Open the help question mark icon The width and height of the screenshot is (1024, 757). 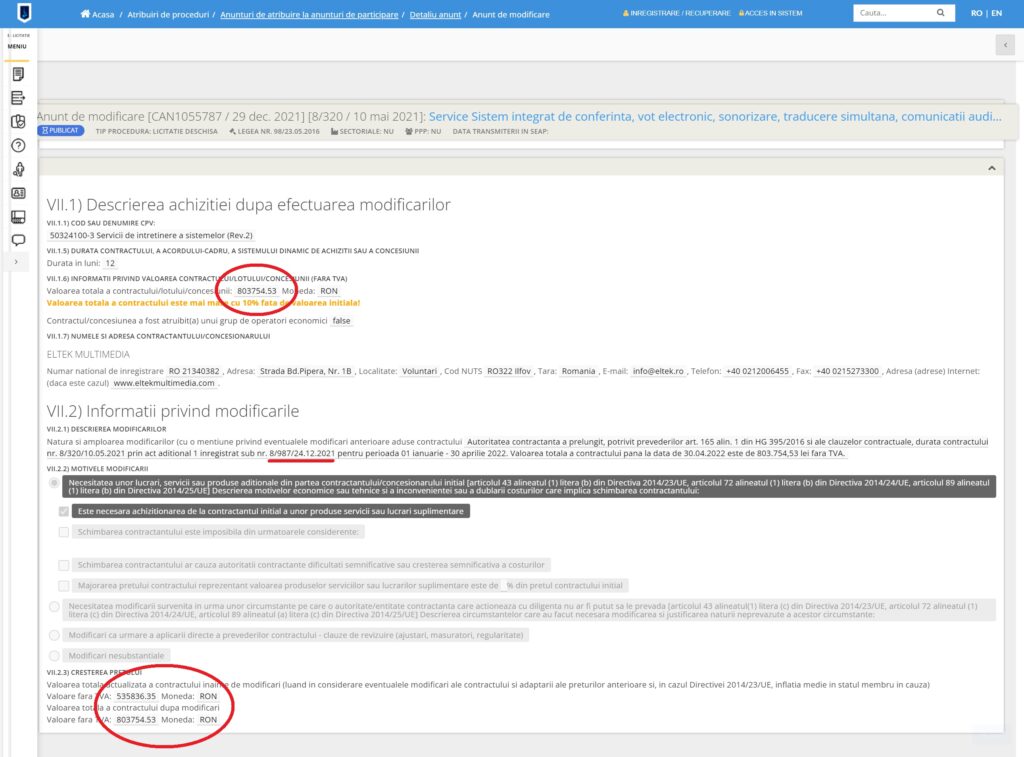pyautogui.click(x=18, y=146)
